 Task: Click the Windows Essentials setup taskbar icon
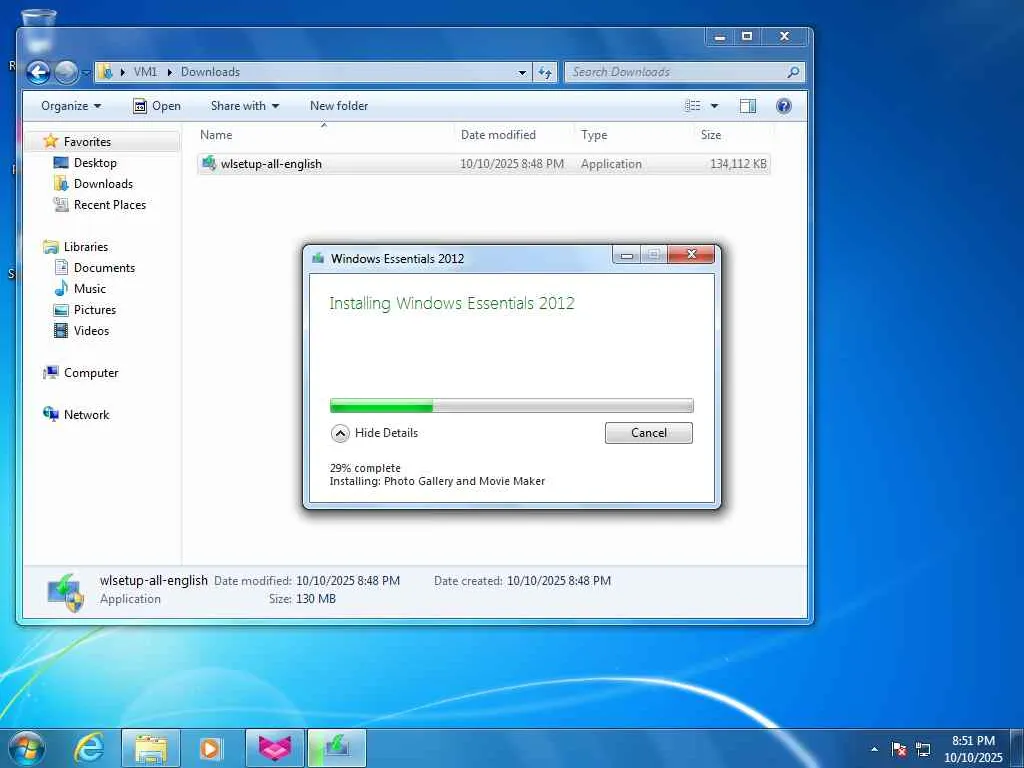(x=337, y=748)
